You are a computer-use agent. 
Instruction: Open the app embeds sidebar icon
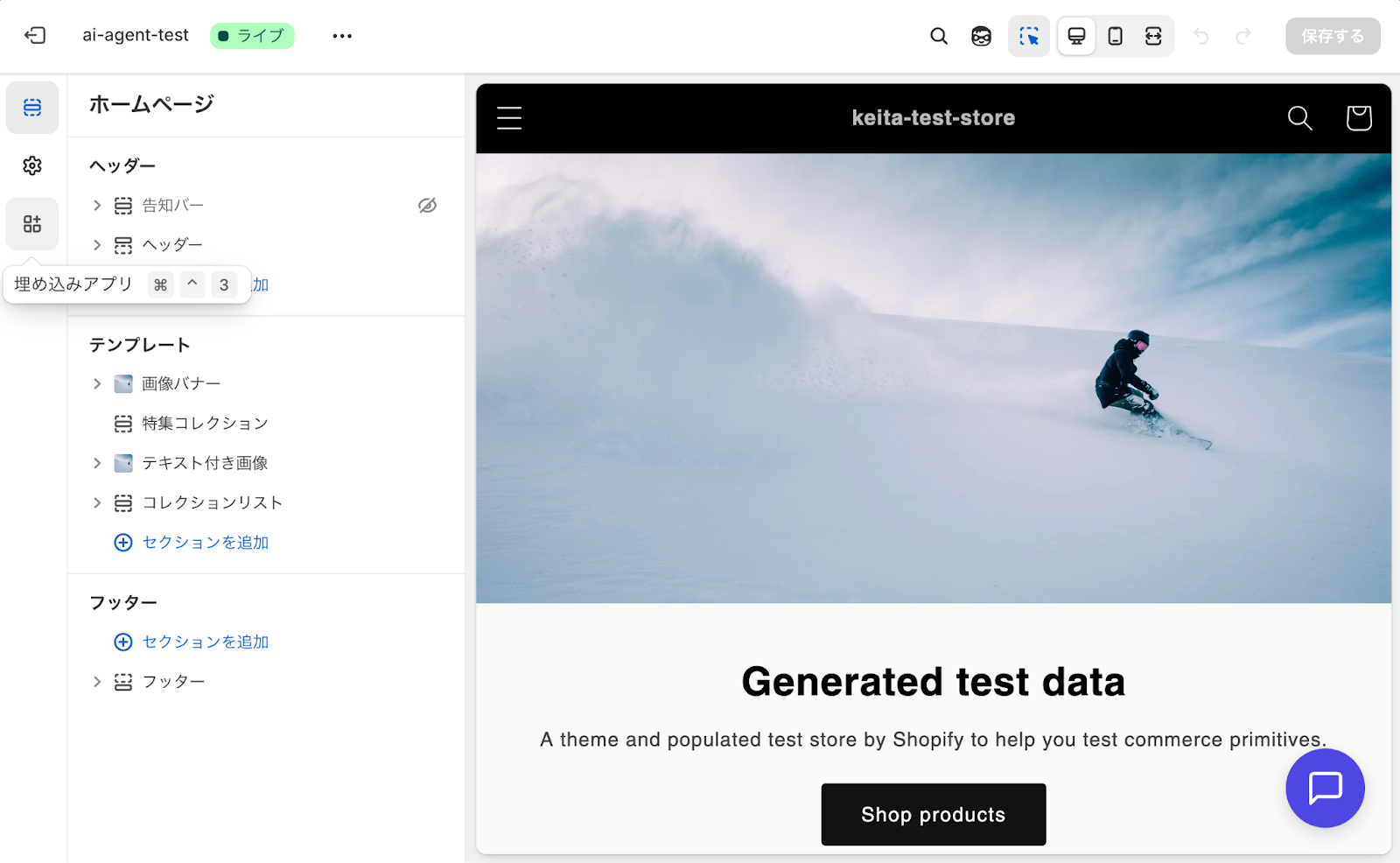(x=32, y=224)
